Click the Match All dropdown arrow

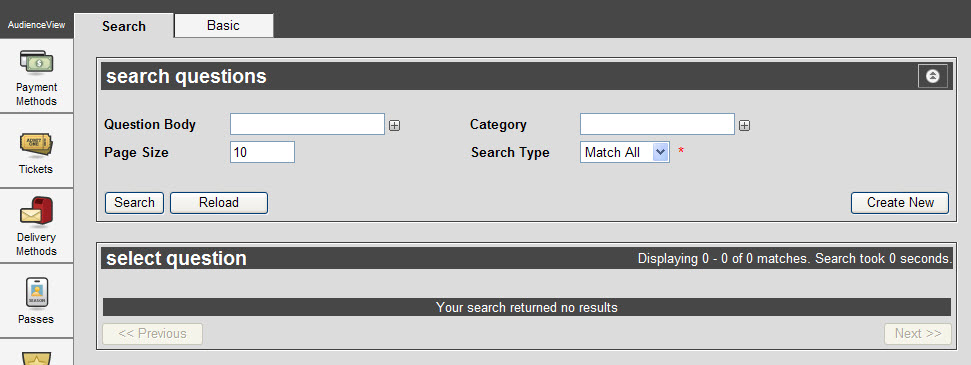point(661,152)
